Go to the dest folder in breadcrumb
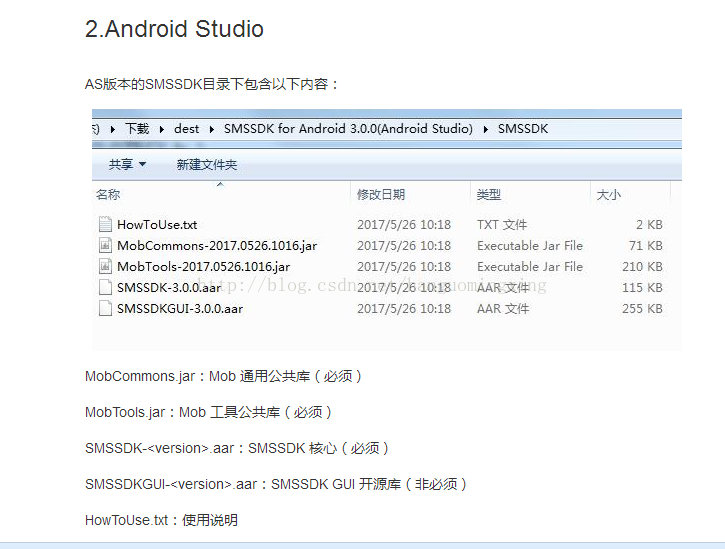The height and width of the screenshot is (549, 725). 186,129
